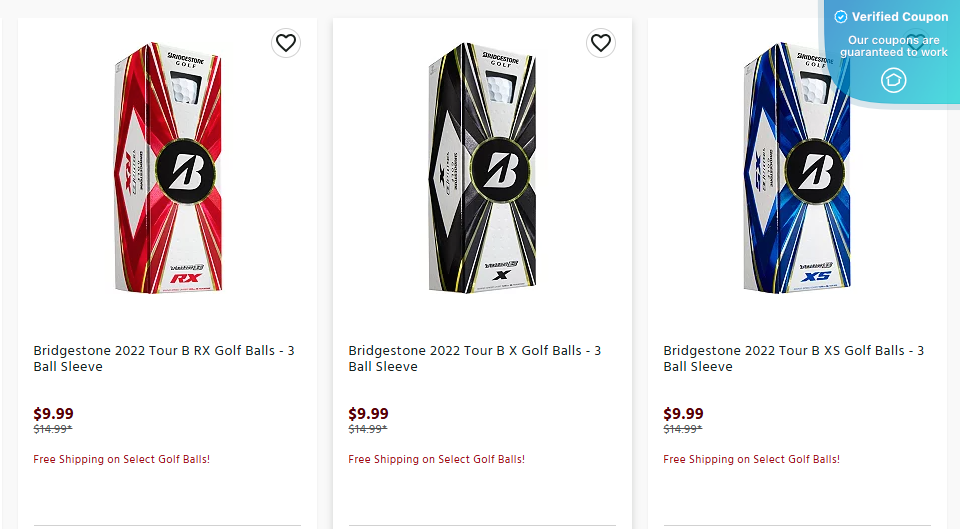The width and height of the screenshot is (960, 529).
Task: Open Bridgestone 2022 Tour B RX product title
Action: 164,358
